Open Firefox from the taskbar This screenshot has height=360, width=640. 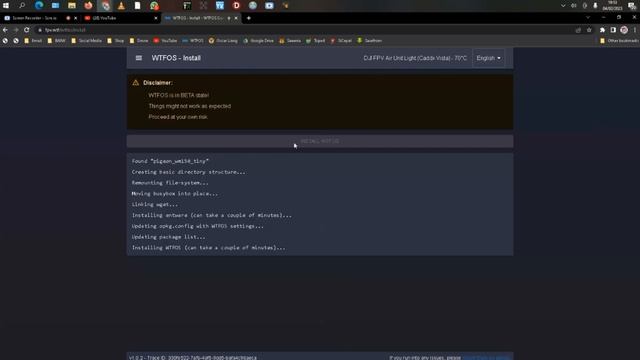88,6
